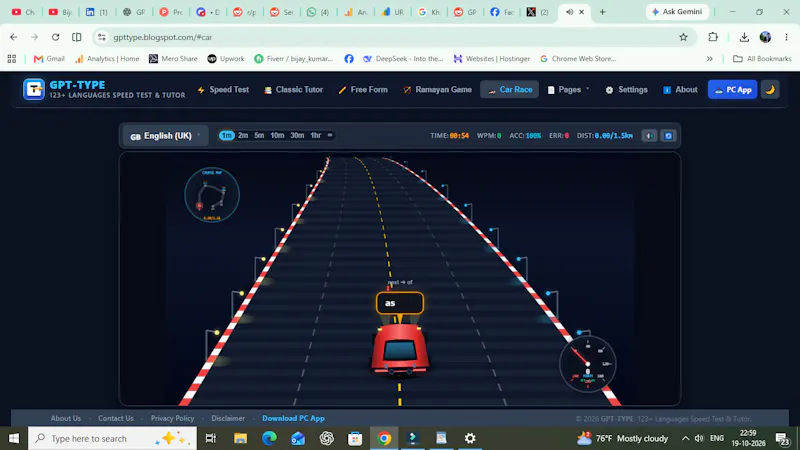Open the browser Downloads icon
This screenshot has height=450, width=800.
pos(744,37)
